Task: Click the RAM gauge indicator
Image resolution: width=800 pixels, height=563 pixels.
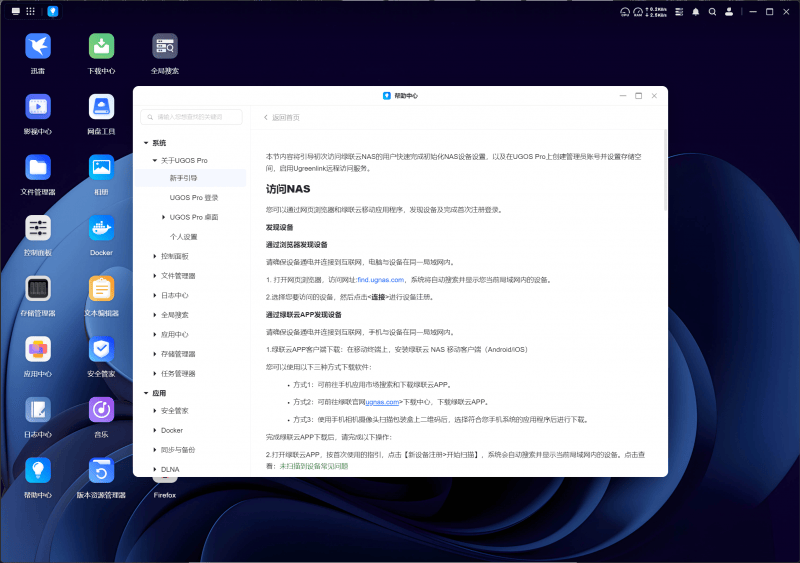Action: pyautogui.click(x=638, y=12)
